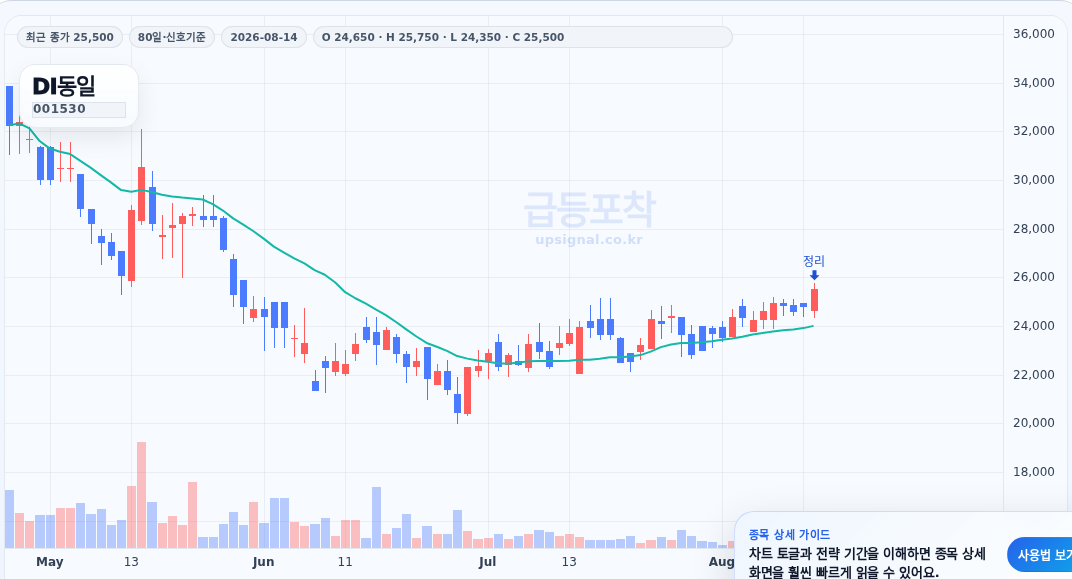Click the 정리 signal marker arrow
Viewport: 1072px width, 579px height.
coord(814,275)
